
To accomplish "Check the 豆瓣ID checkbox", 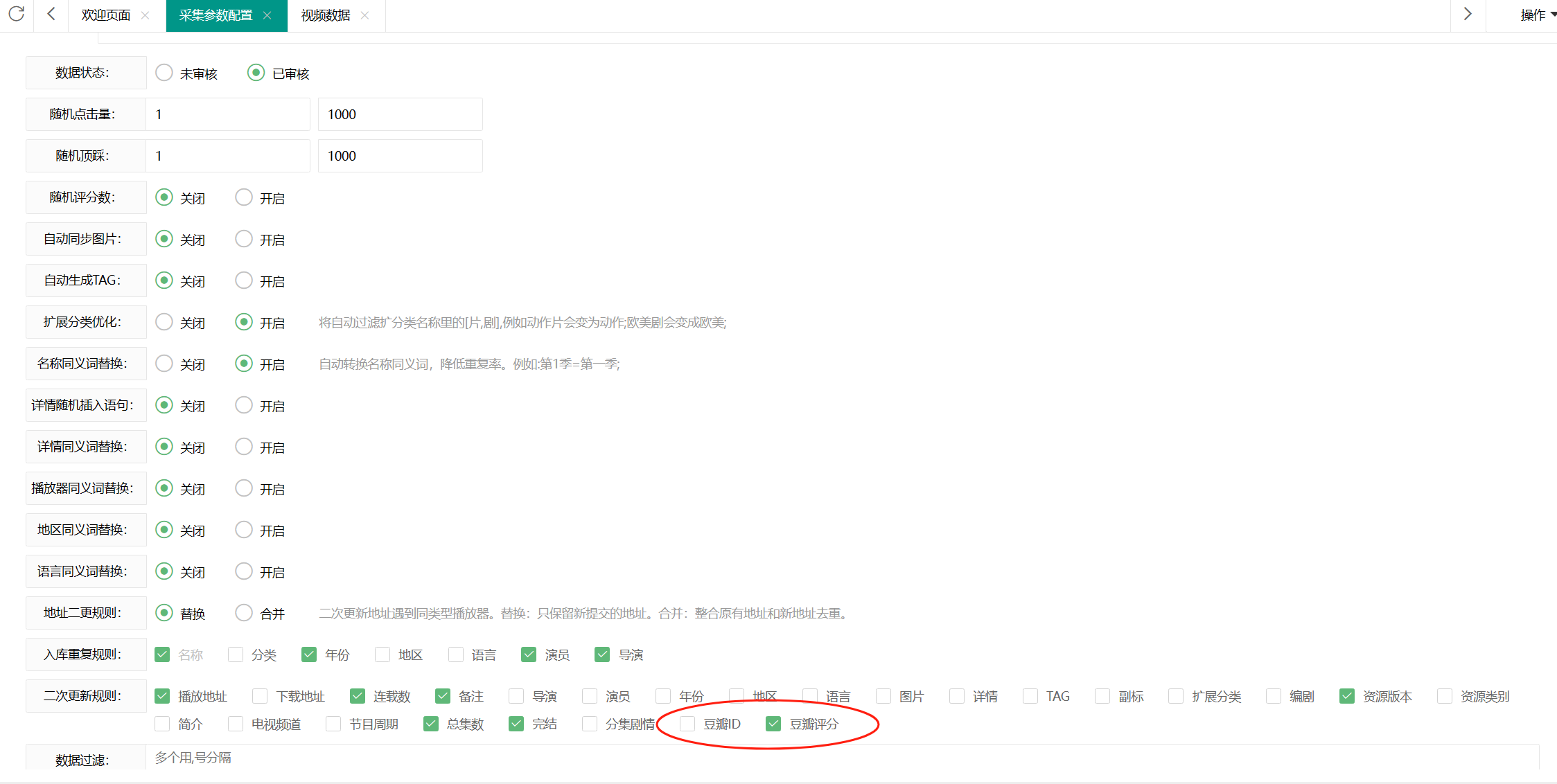I will [x=687, y=724].
